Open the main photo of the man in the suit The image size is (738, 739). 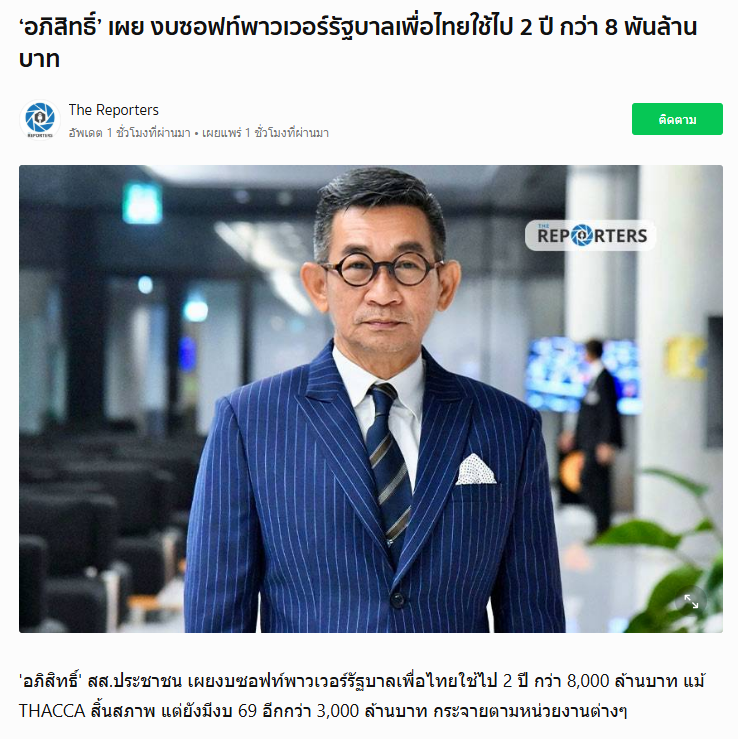click(x=370, y=399)
